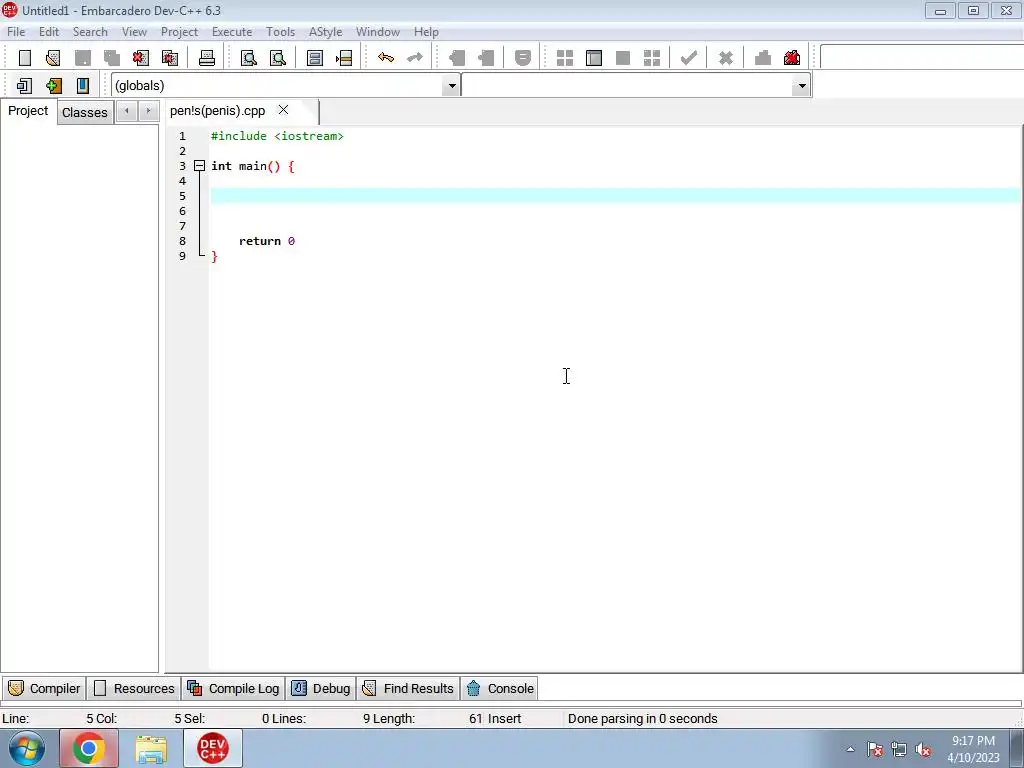Click the muted volume tray icon
Image resolution: width=1024 pixels, height=768 pixels.
pyautogui.click(x=923, y=750)
